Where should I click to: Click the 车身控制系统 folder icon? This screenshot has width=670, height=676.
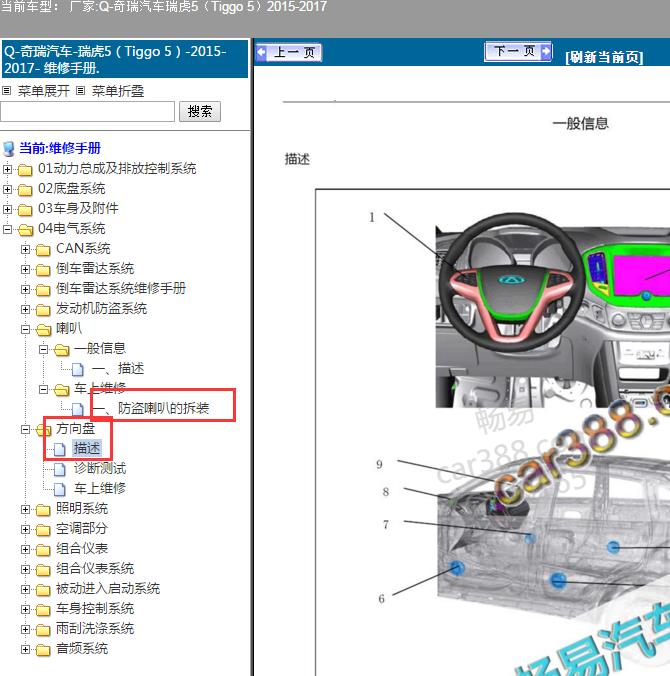click(43, 610)
